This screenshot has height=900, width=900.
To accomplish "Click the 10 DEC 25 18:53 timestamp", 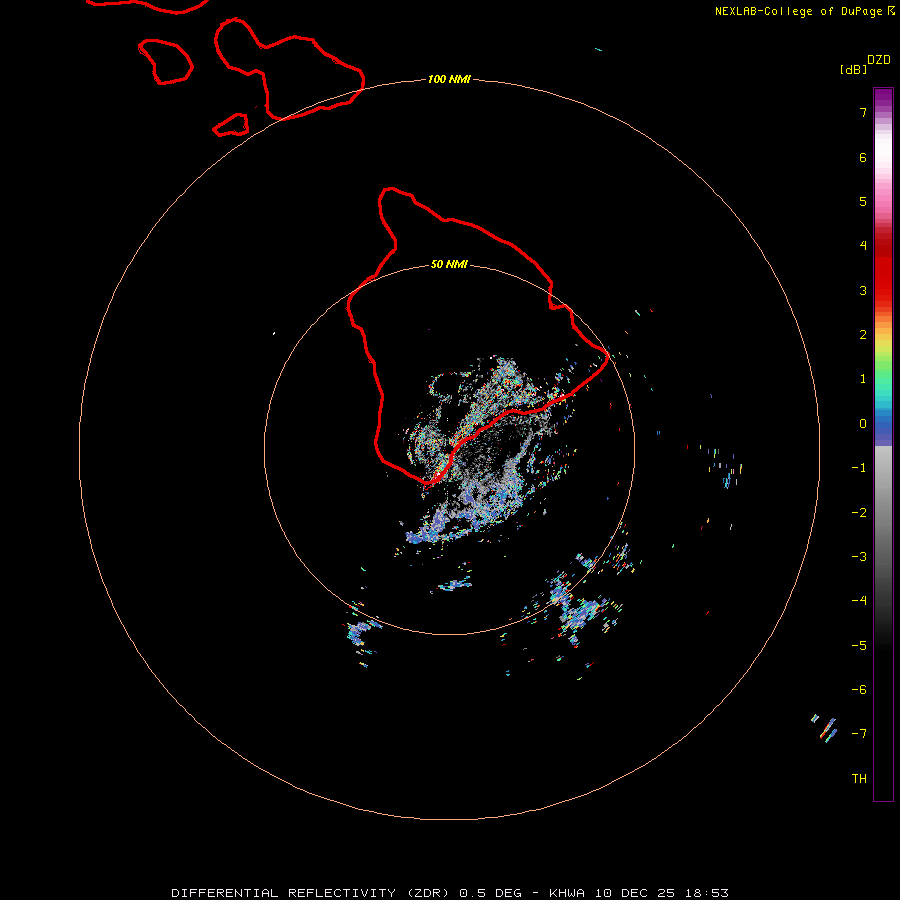I will tap(662, 893).
